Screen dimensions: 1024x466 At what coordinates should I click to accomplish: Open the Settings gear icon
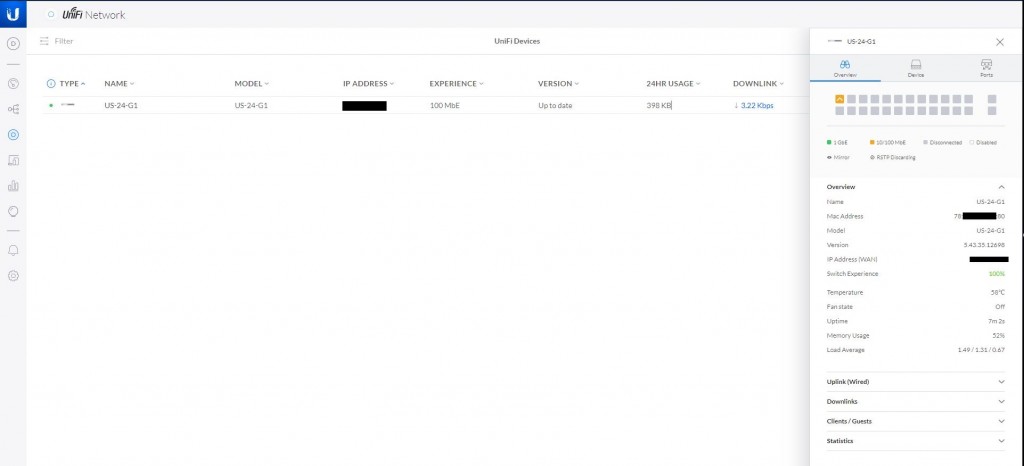click(x=13, y=276)
